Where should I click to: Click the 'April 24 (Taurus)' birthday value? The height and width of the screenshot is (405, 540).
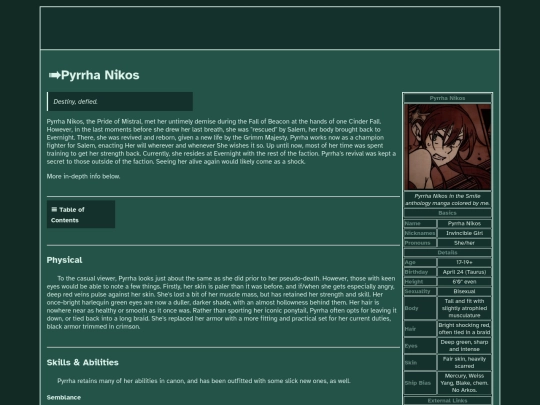pos(464,272)
